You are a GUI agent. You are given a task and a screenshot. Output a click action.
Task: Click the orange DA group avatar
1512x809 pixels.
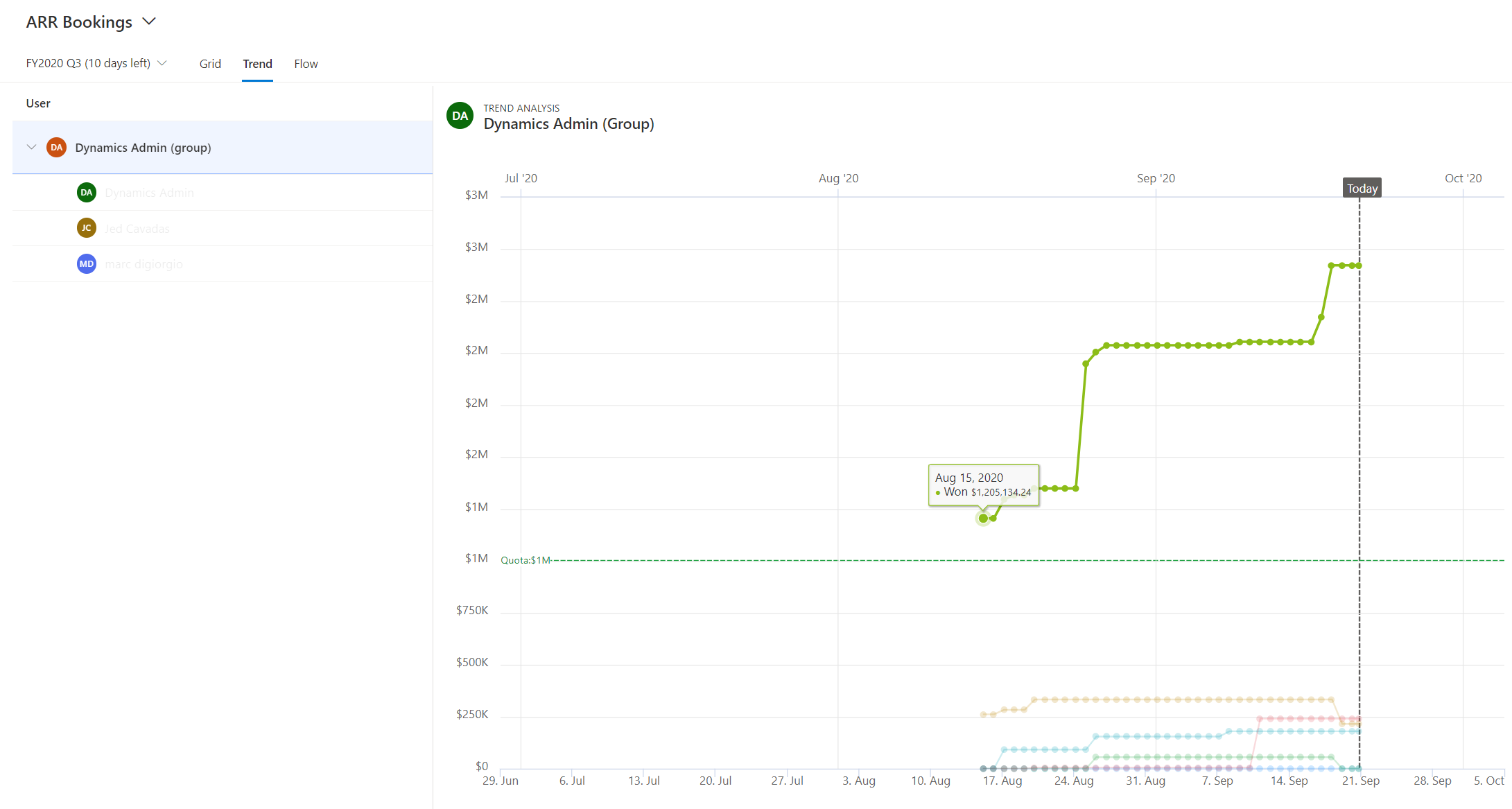[x=56, y=147]
